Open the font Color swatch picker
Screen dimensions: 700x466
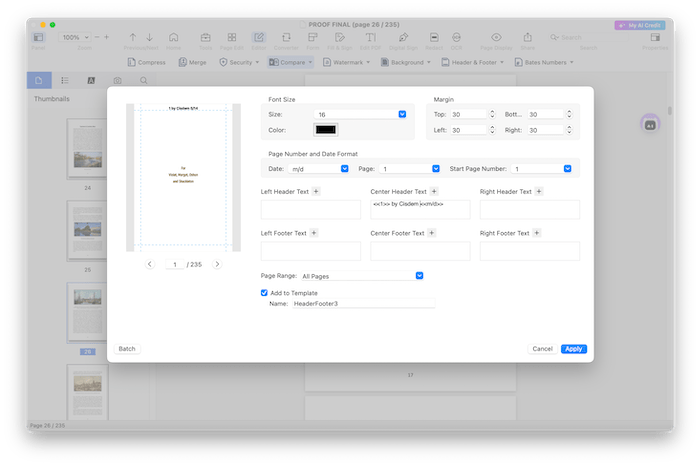pos(326,129)
